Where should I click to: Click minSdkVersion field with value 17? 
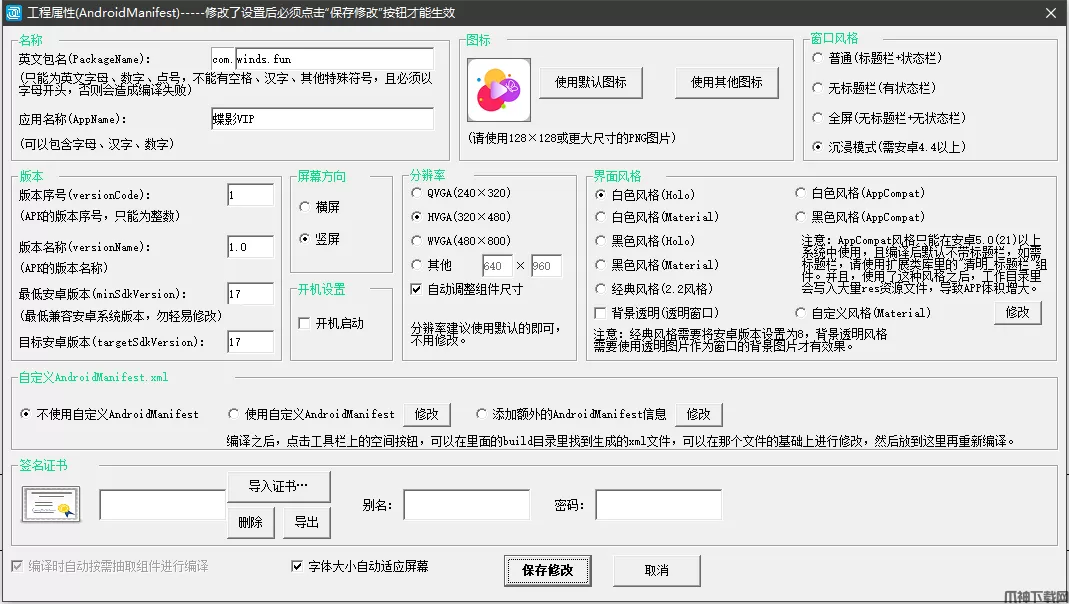coord(250,294)
